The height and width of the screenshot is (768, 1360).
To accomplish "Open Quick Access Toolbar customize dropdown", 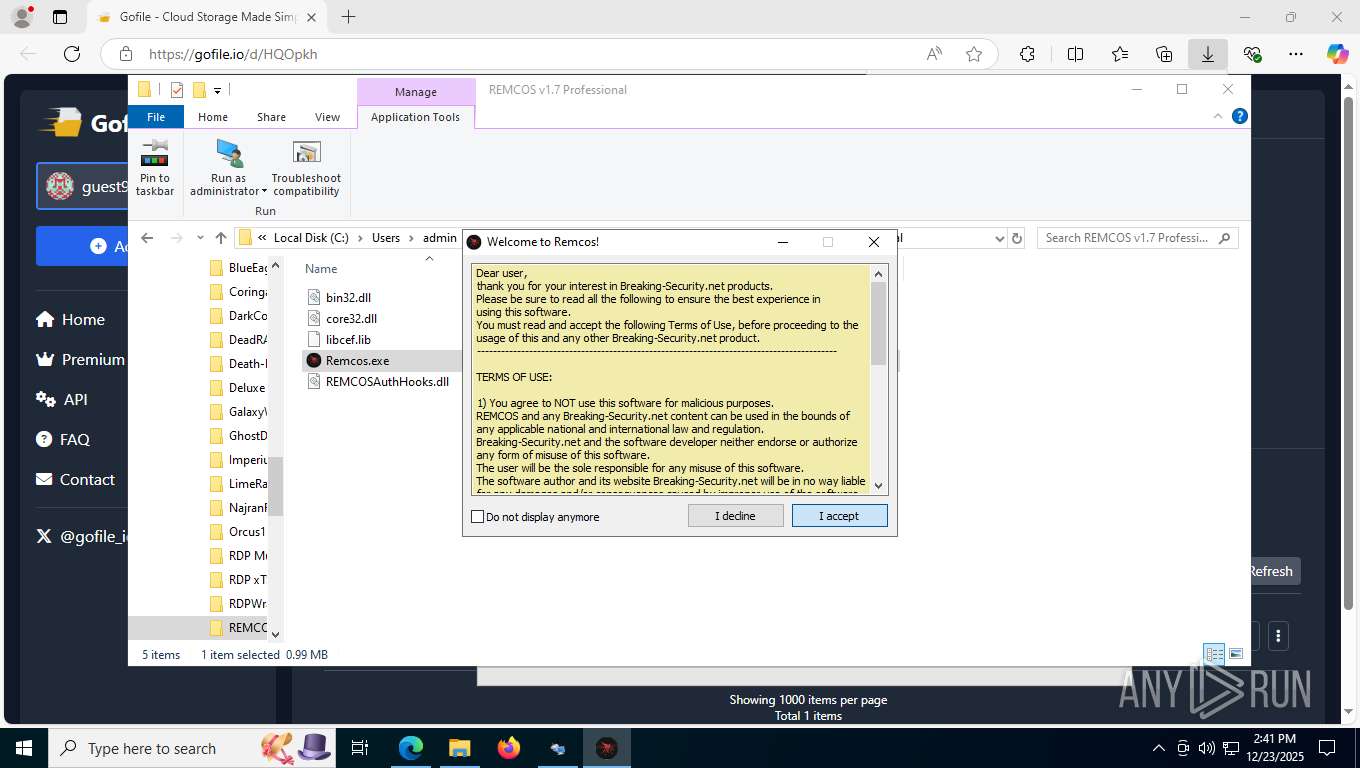I will coord(217,90).
